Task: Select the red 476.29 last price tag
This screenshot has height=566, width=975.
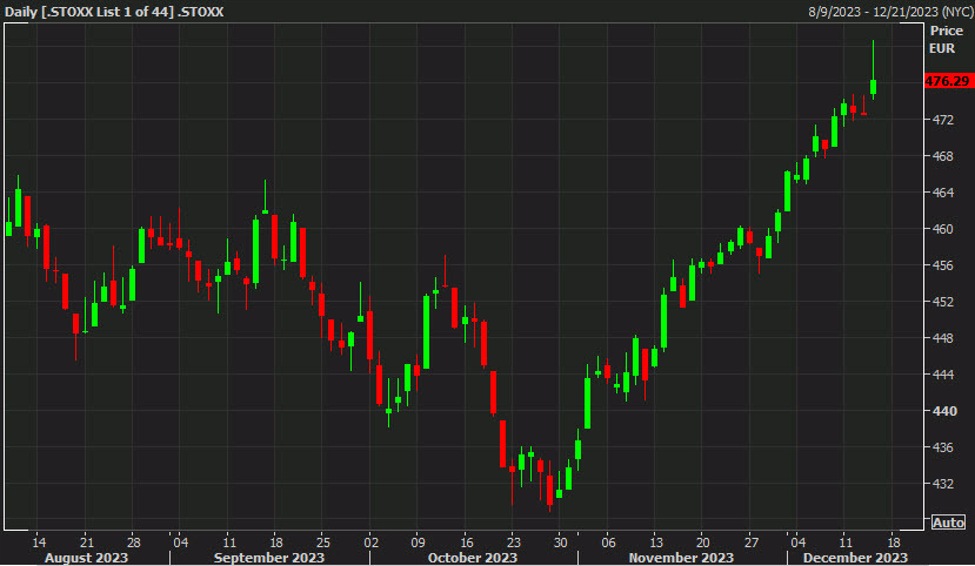Action: 949,81
